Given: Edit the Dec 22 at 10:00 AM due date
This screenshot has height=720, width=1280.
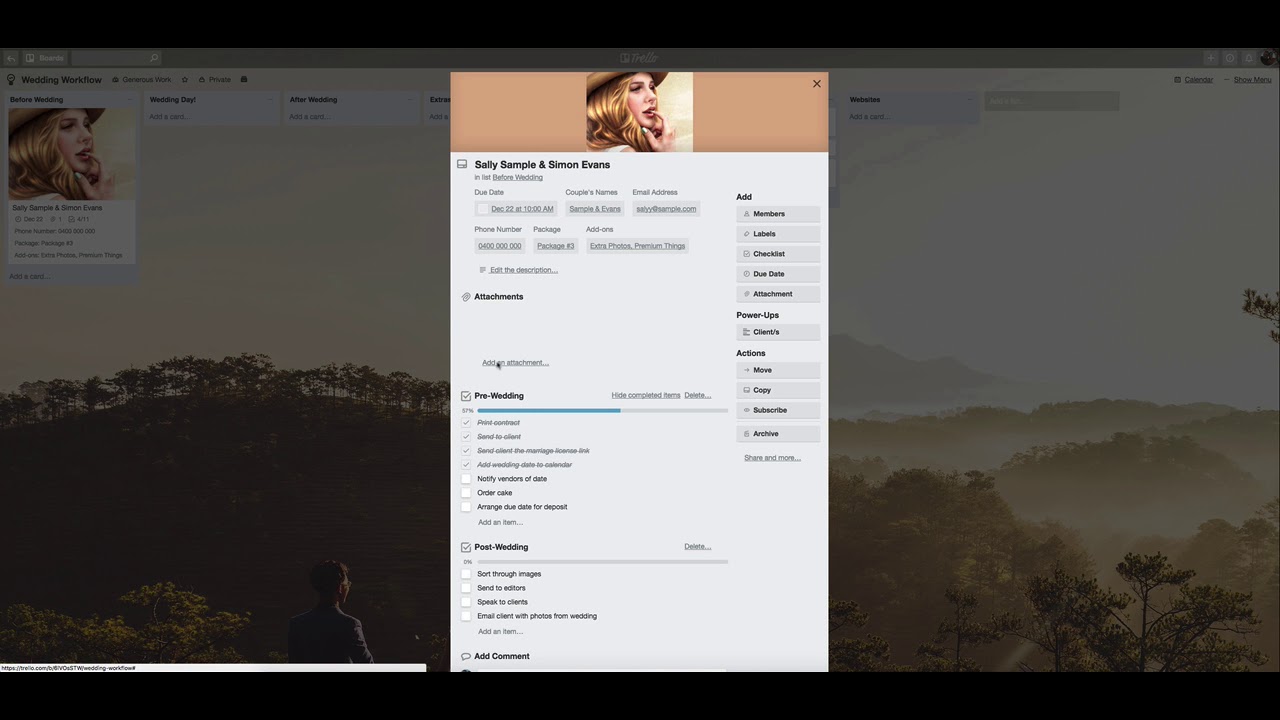Looking at the screenshot, I should [x=522, y=209].
